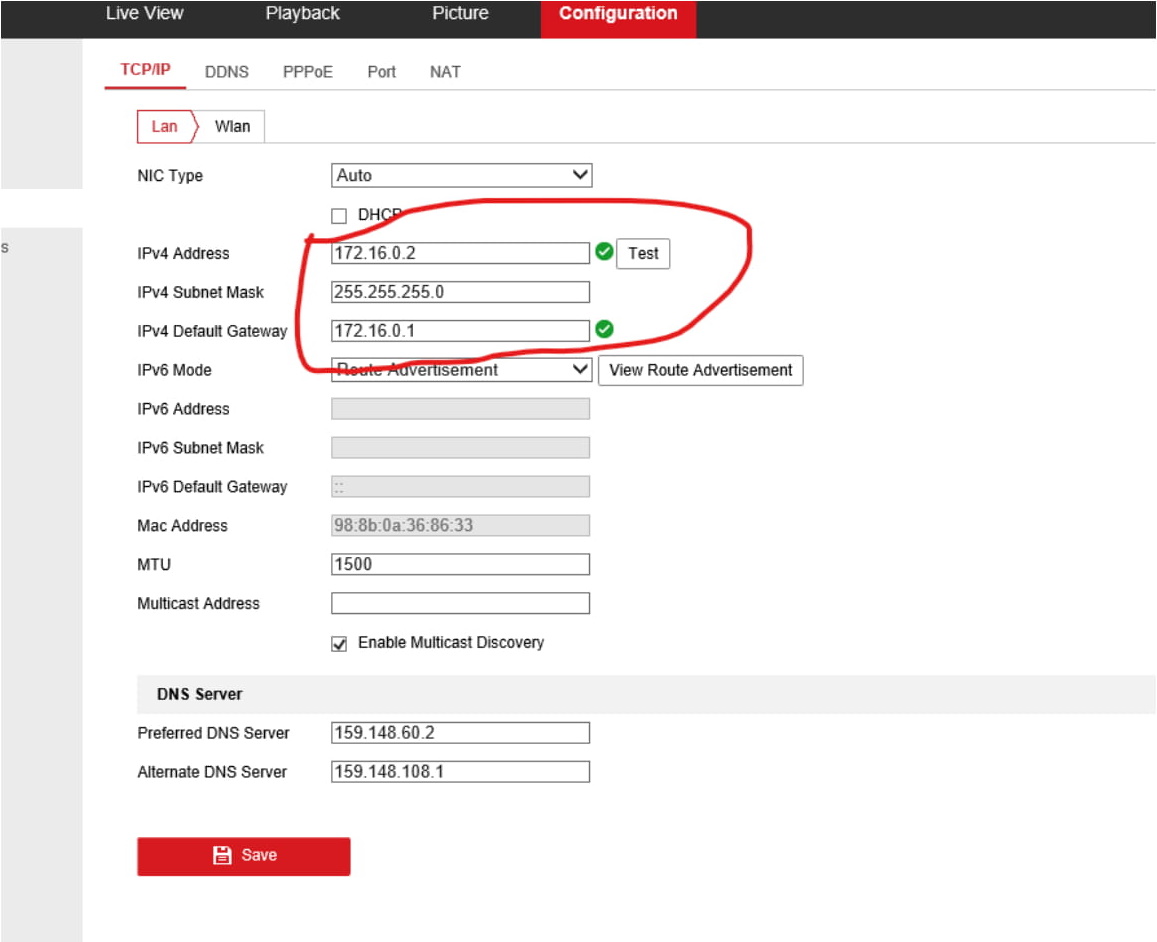This screenshot has height=942, width=1157.
Task: Expand the IPv6 Mode dropdown
Action: [461, 370]
